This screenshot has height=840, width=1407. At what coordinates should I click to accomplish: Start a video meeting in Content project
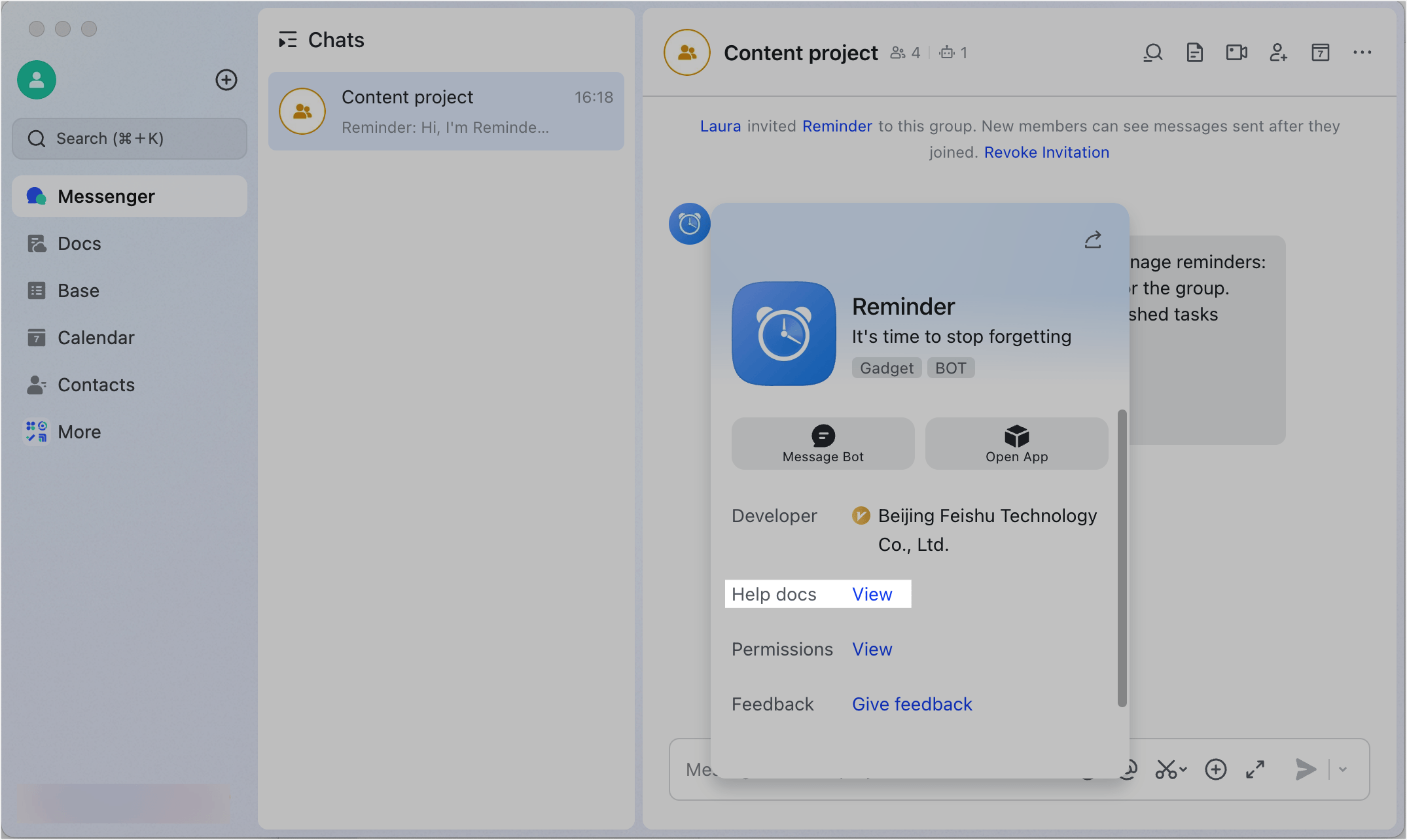[x=1236, y=52]
